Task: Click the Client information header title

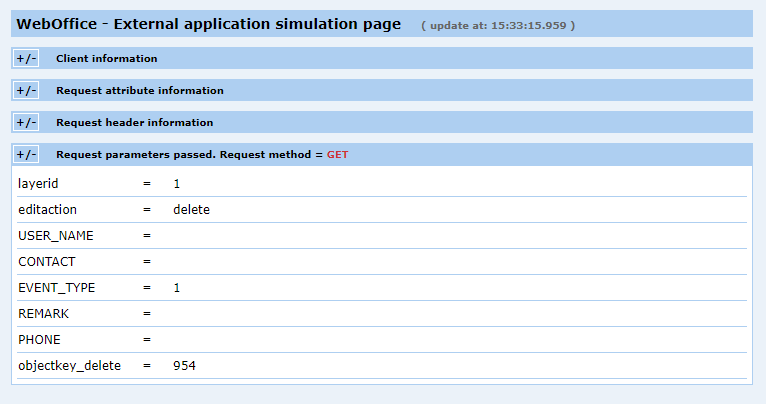Action: (x=106, y=59)
